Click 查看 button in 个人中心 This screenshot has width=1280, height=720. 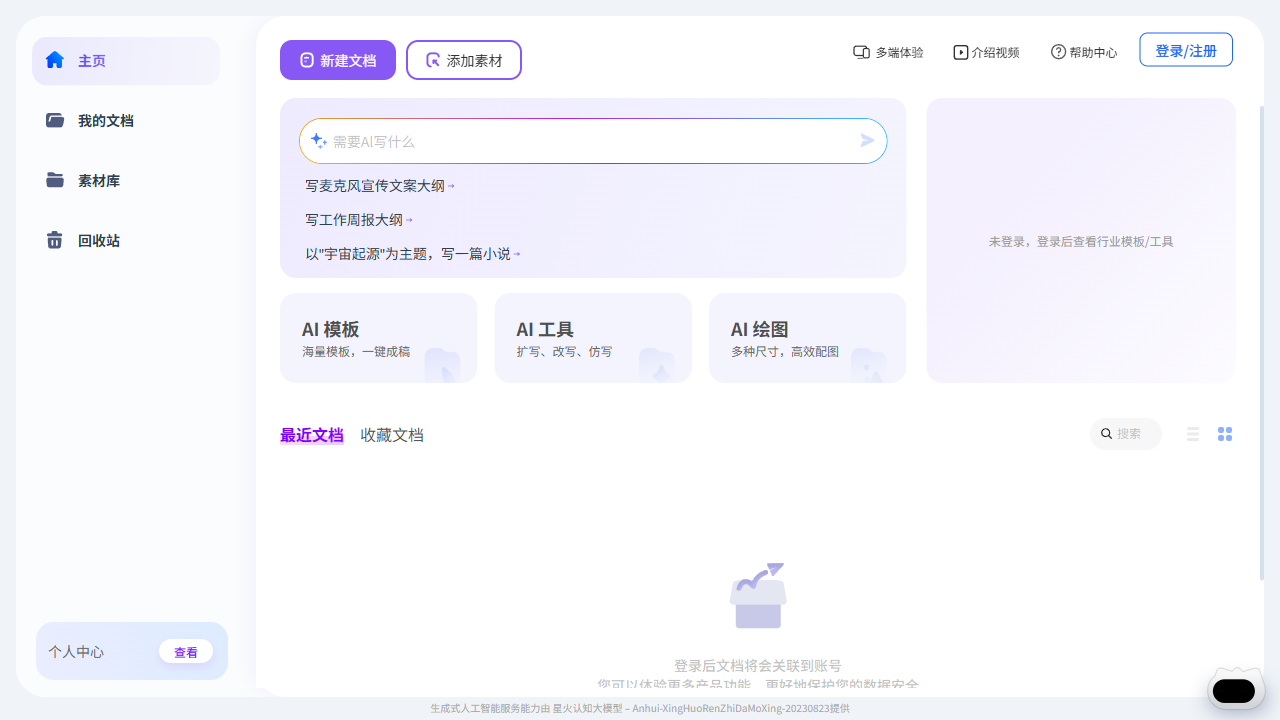point(186,652)
